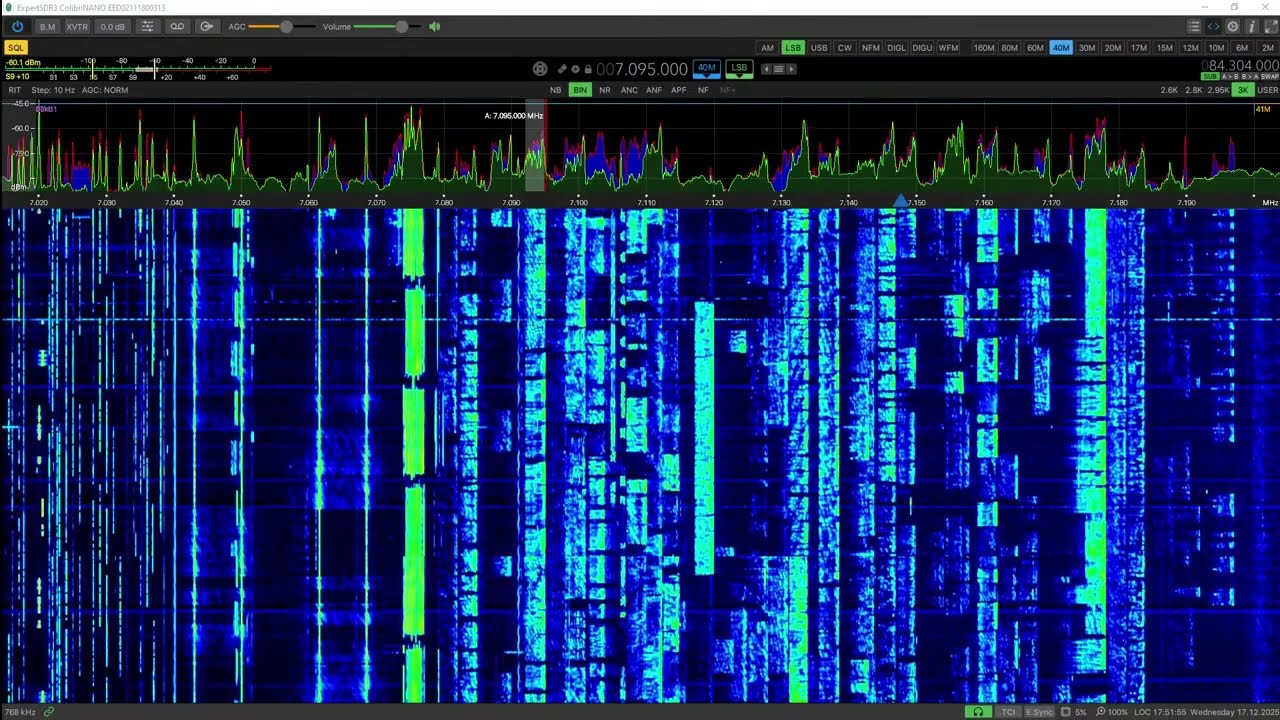
Task: Click the pin icon left of frequency
Action: coord(562,69)
